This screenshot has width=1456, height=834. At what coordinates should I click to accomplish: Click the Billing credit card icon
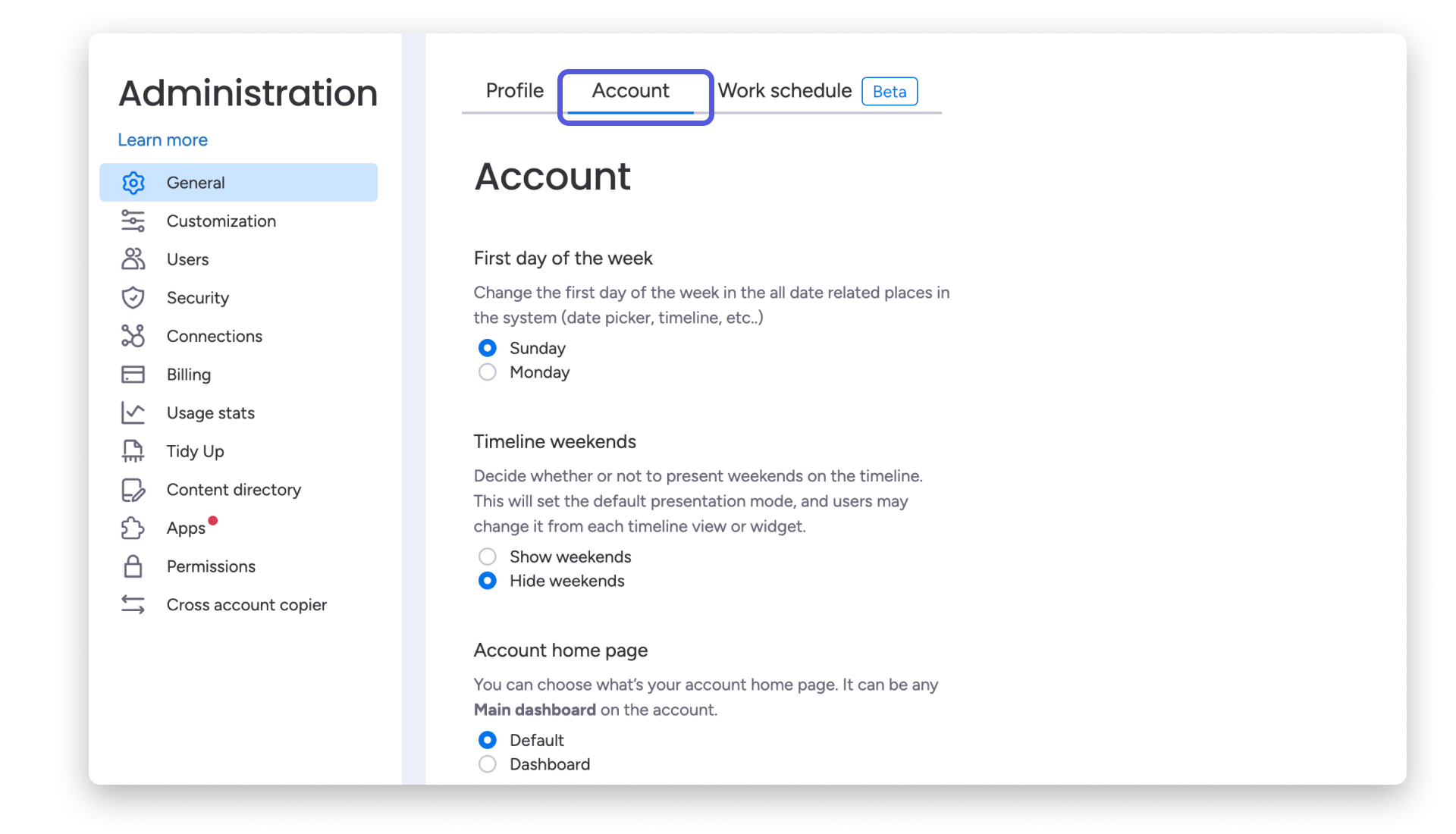click(133, 375)
